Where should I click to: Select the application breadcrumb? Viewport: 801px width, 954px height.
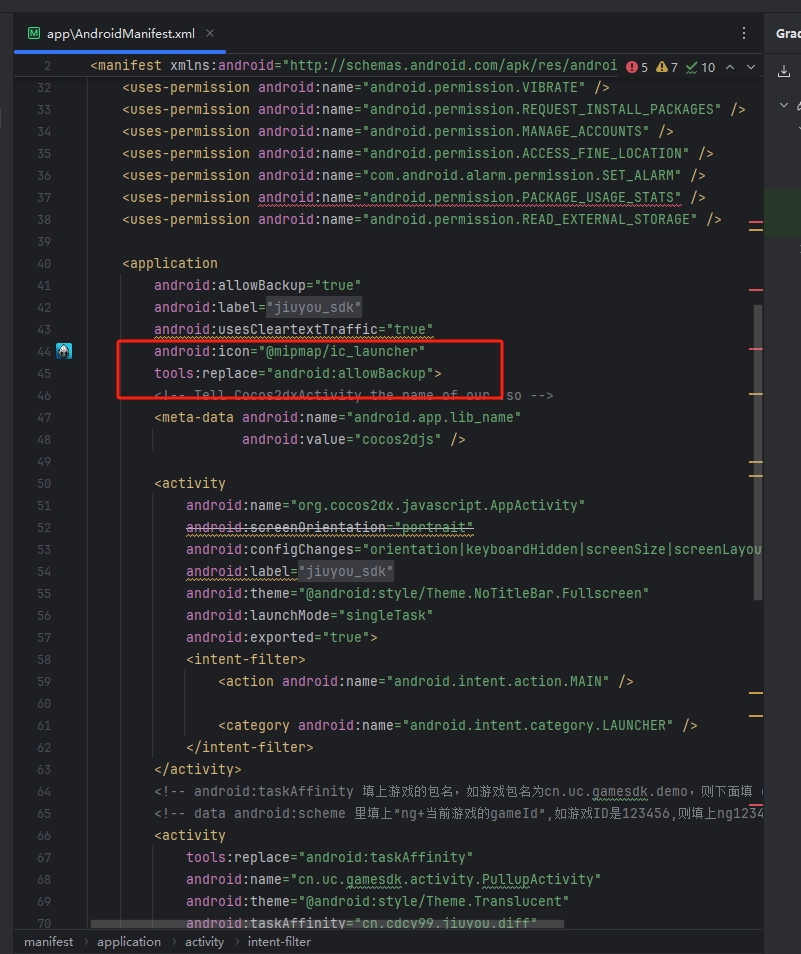click(128, 941)
